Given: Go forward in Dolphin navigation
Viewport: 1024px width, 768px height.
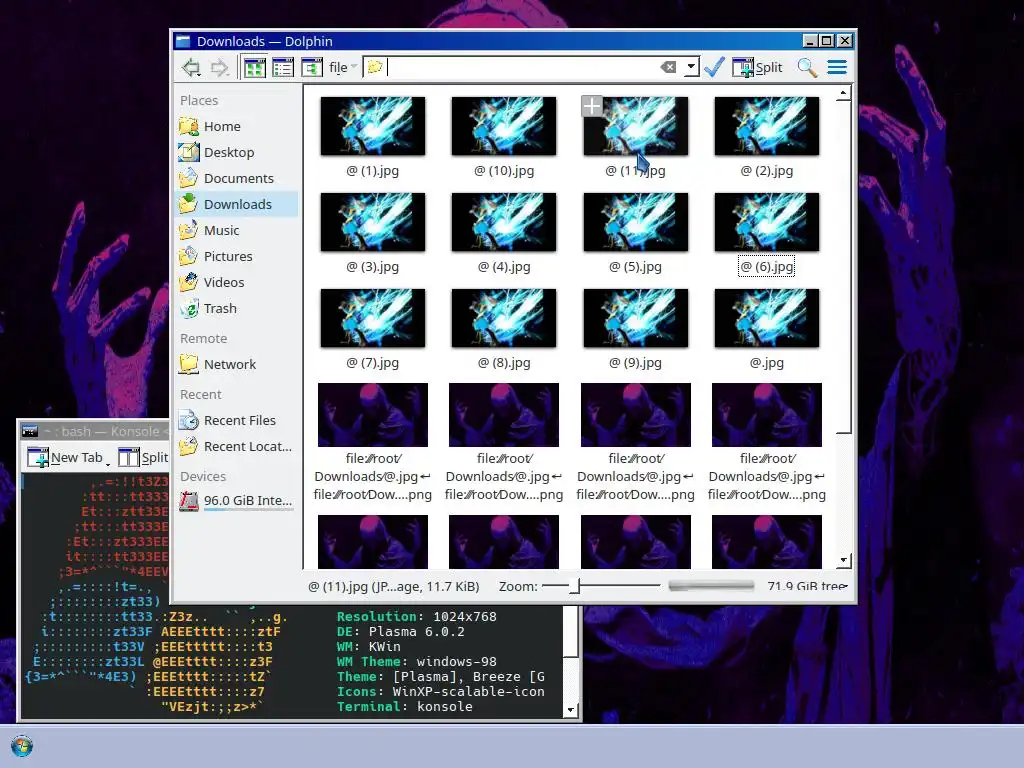Looking at the screenshot, I should pos(220,67).
